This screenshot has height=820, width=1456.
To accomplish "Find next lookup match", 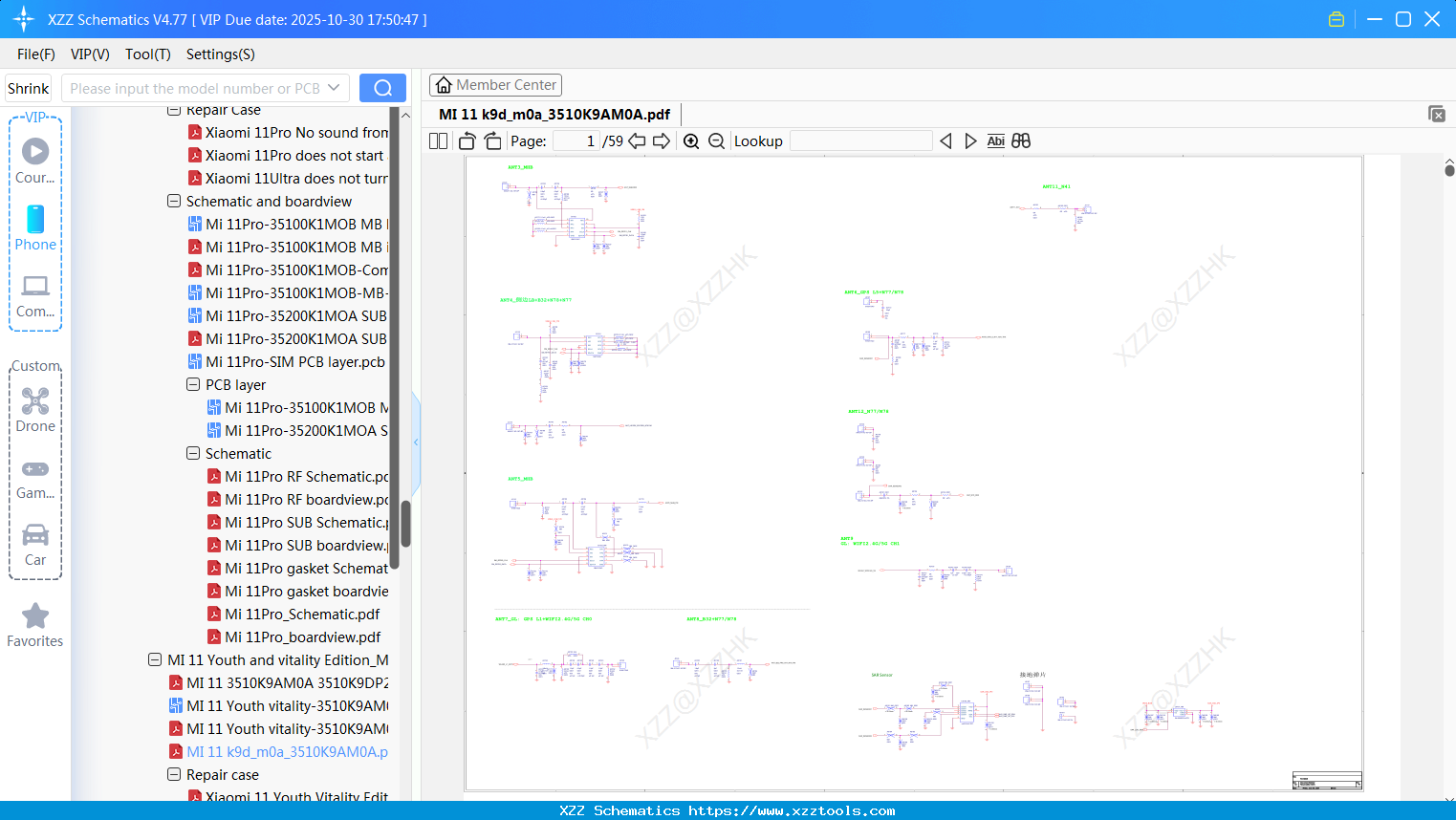I will tap(970, 141).
